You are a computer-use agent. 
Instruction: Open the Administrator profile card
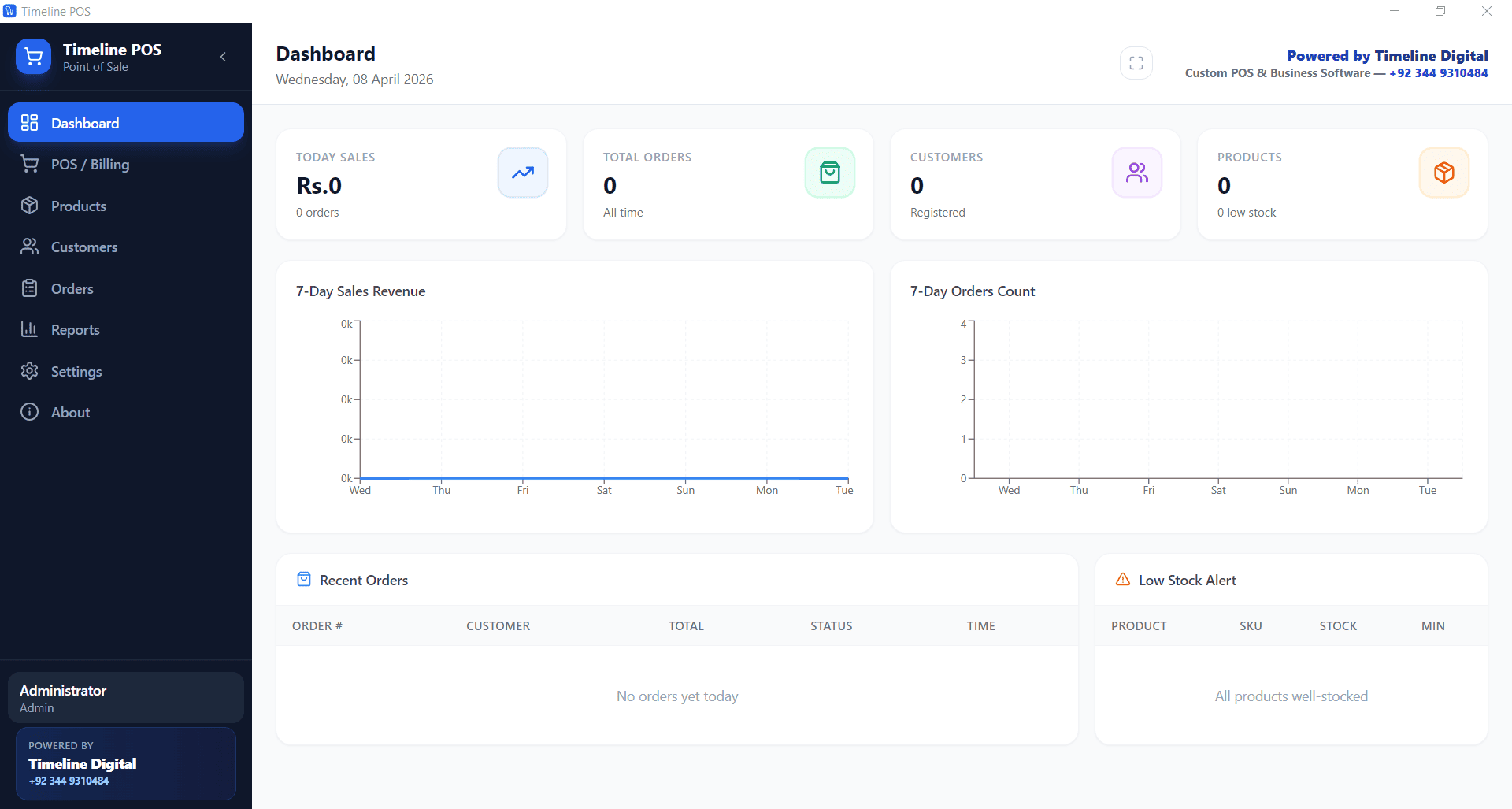pyautogui.click(x=125, y=696)
